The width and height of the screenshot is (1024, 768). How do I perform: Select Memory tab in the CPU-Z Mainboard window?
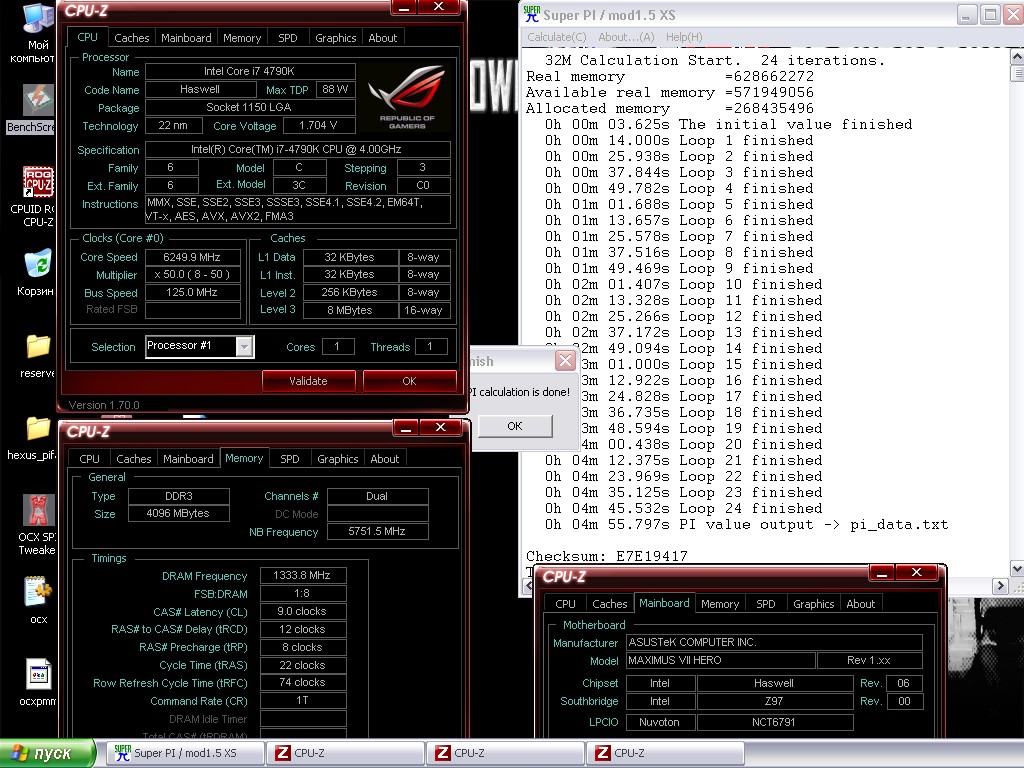pos(720,604)
